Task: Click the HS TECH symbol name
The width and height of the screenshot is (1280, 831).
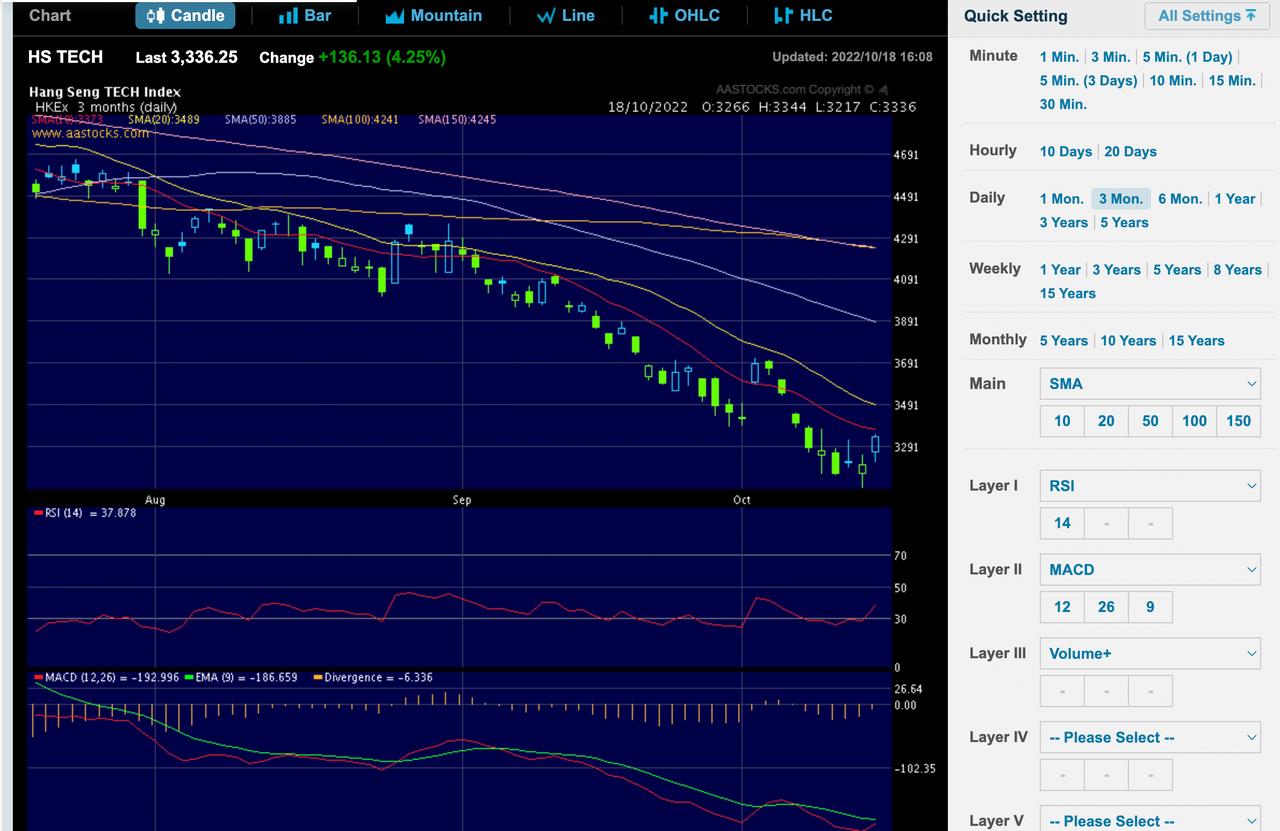Action: click(66, 57)
